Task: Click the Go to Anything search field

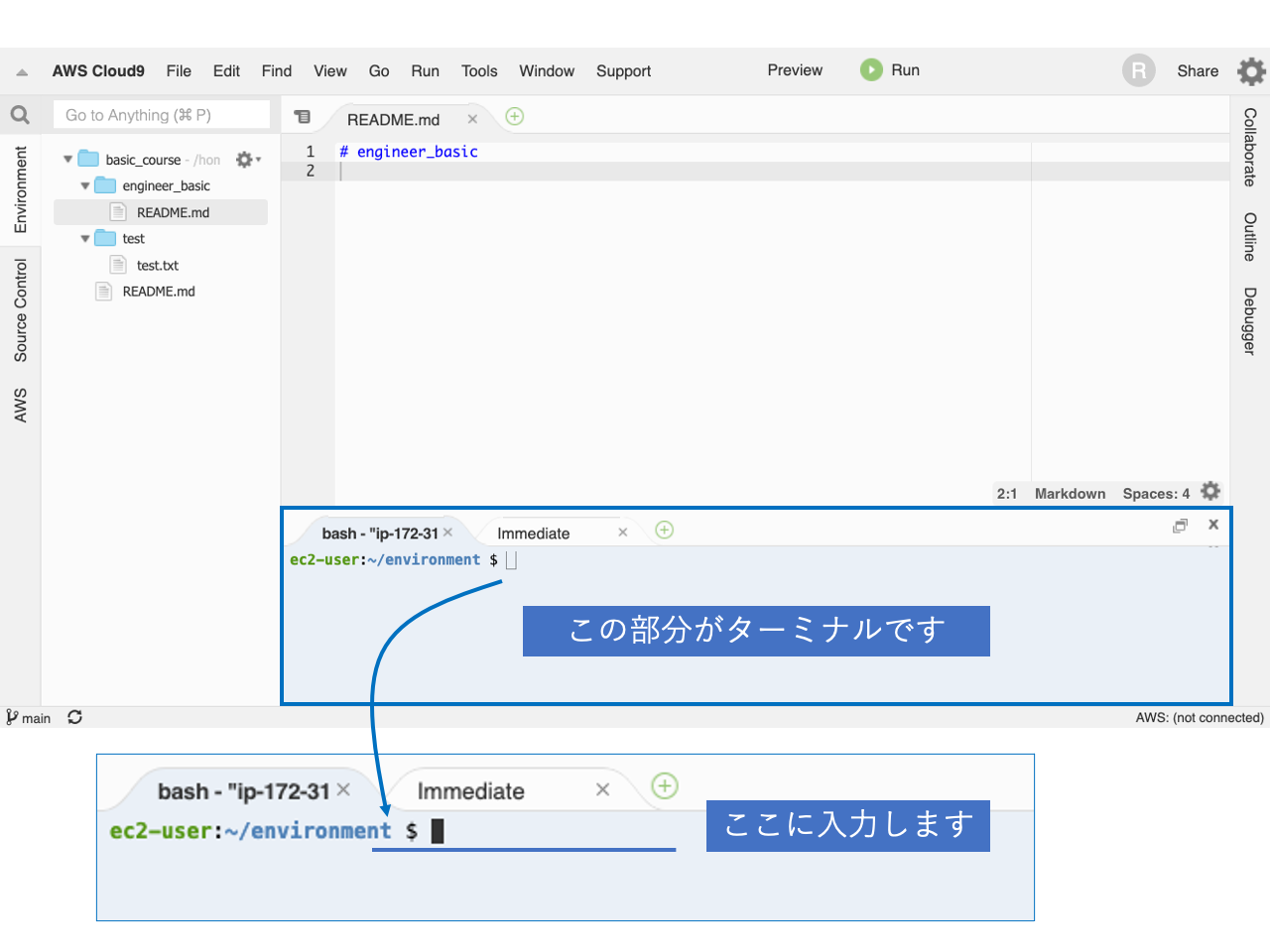Action: [162, 115]
